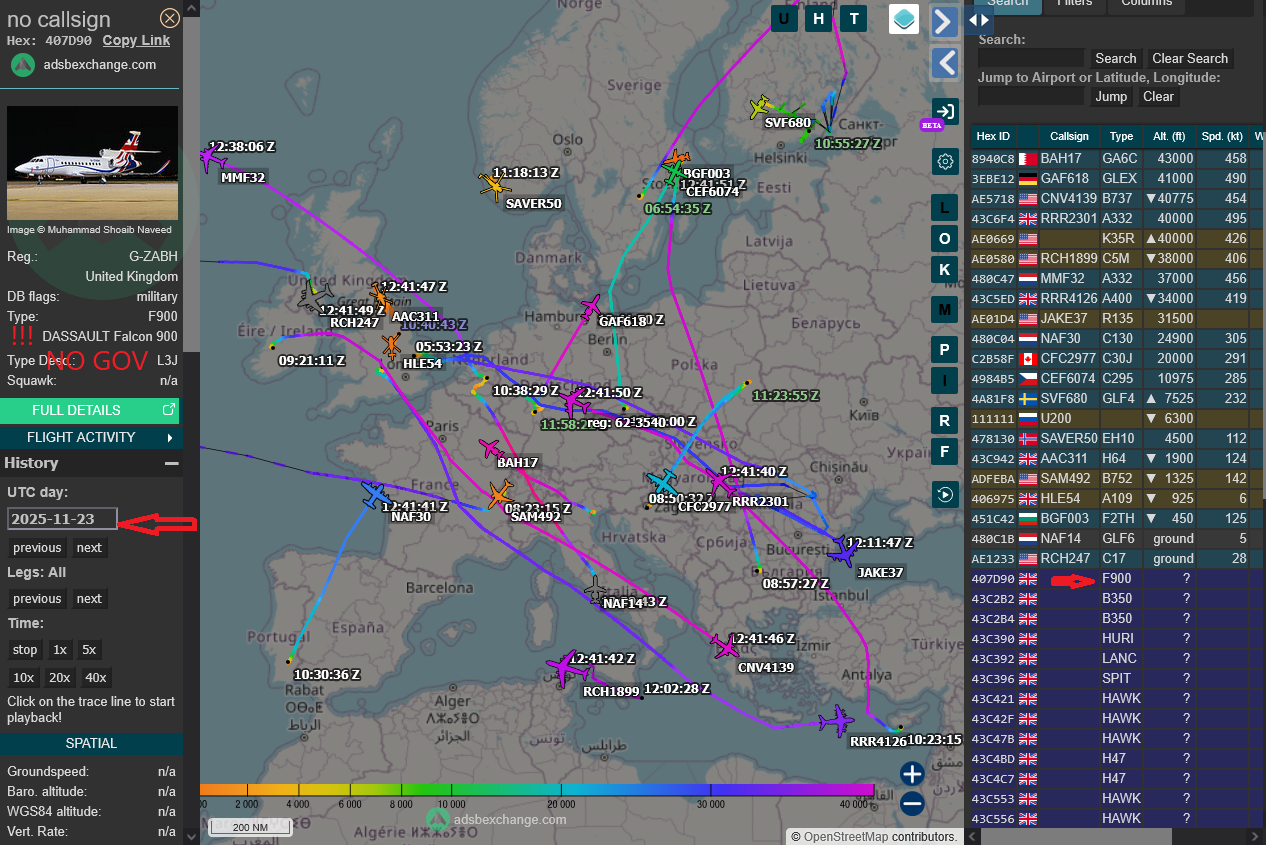1266x845 pixels.
Task: Switch to the Filters tab
Action: click(1074, 3)
